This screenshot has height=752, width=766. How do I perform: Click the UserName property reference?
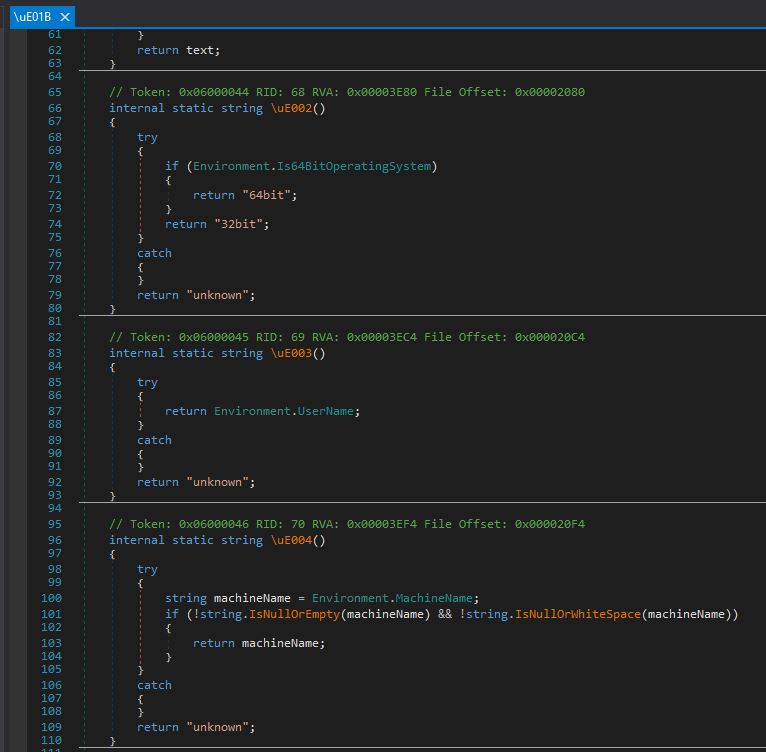tap(325, 411)
